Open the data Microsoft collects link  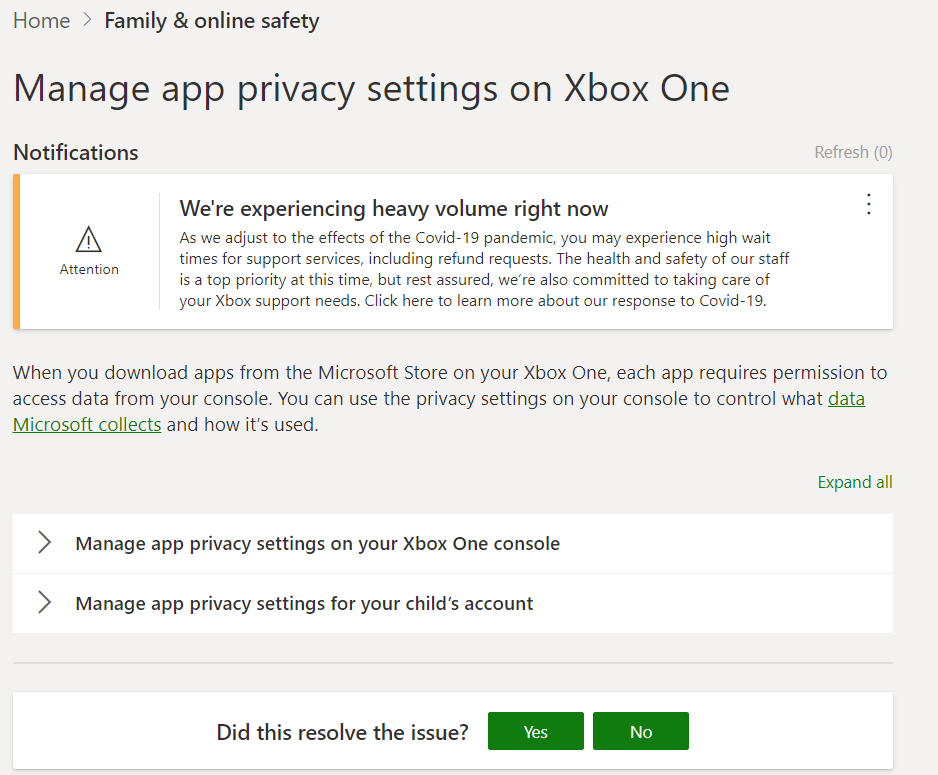438,411
